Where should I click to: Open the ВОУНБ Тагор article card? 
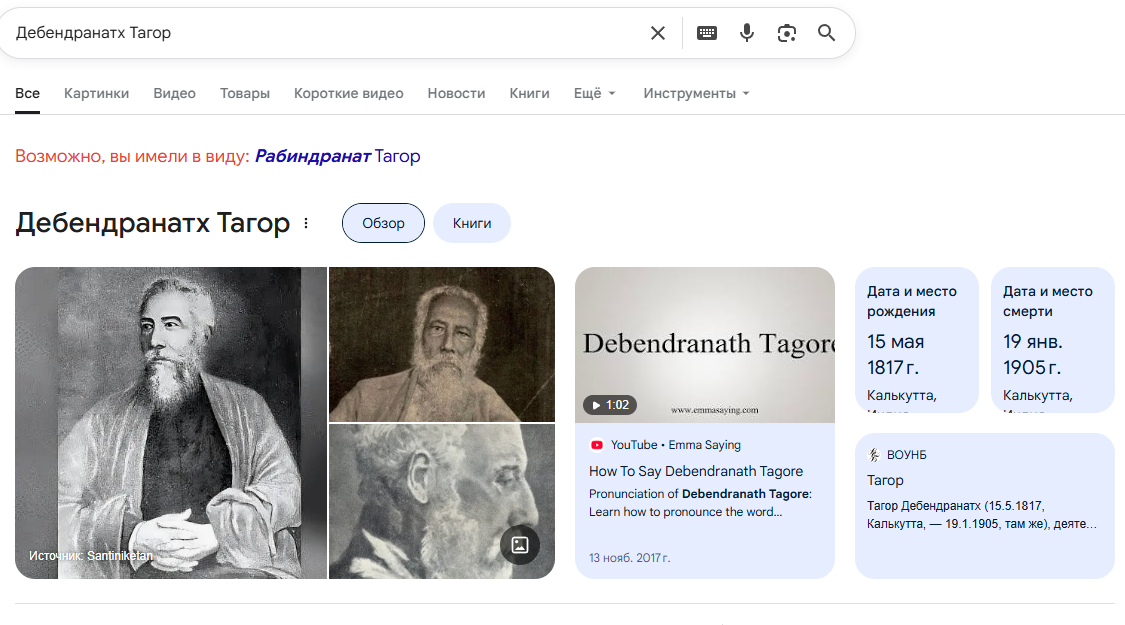click(984, 505)
